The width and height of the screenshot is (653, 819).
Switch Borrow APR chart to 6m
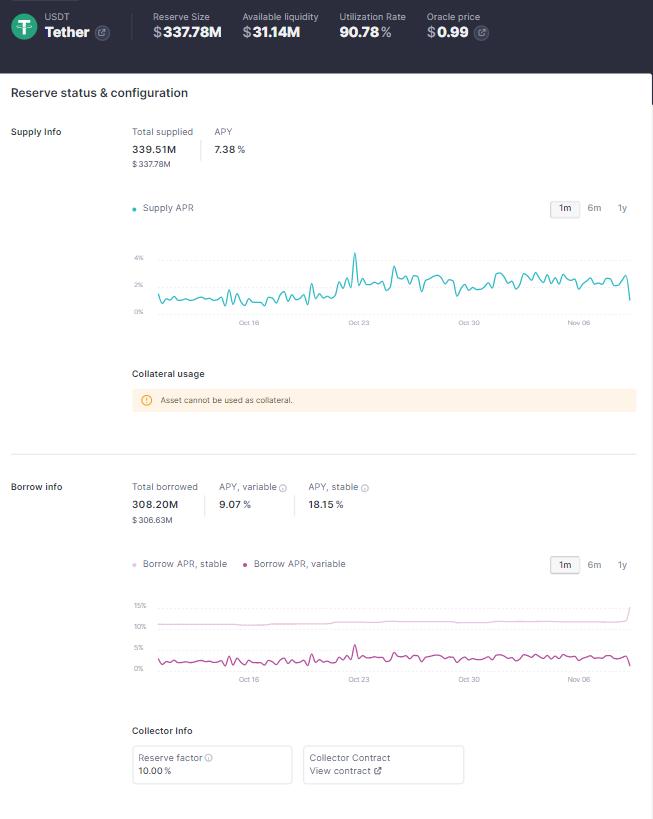click(x=594, y=565)
